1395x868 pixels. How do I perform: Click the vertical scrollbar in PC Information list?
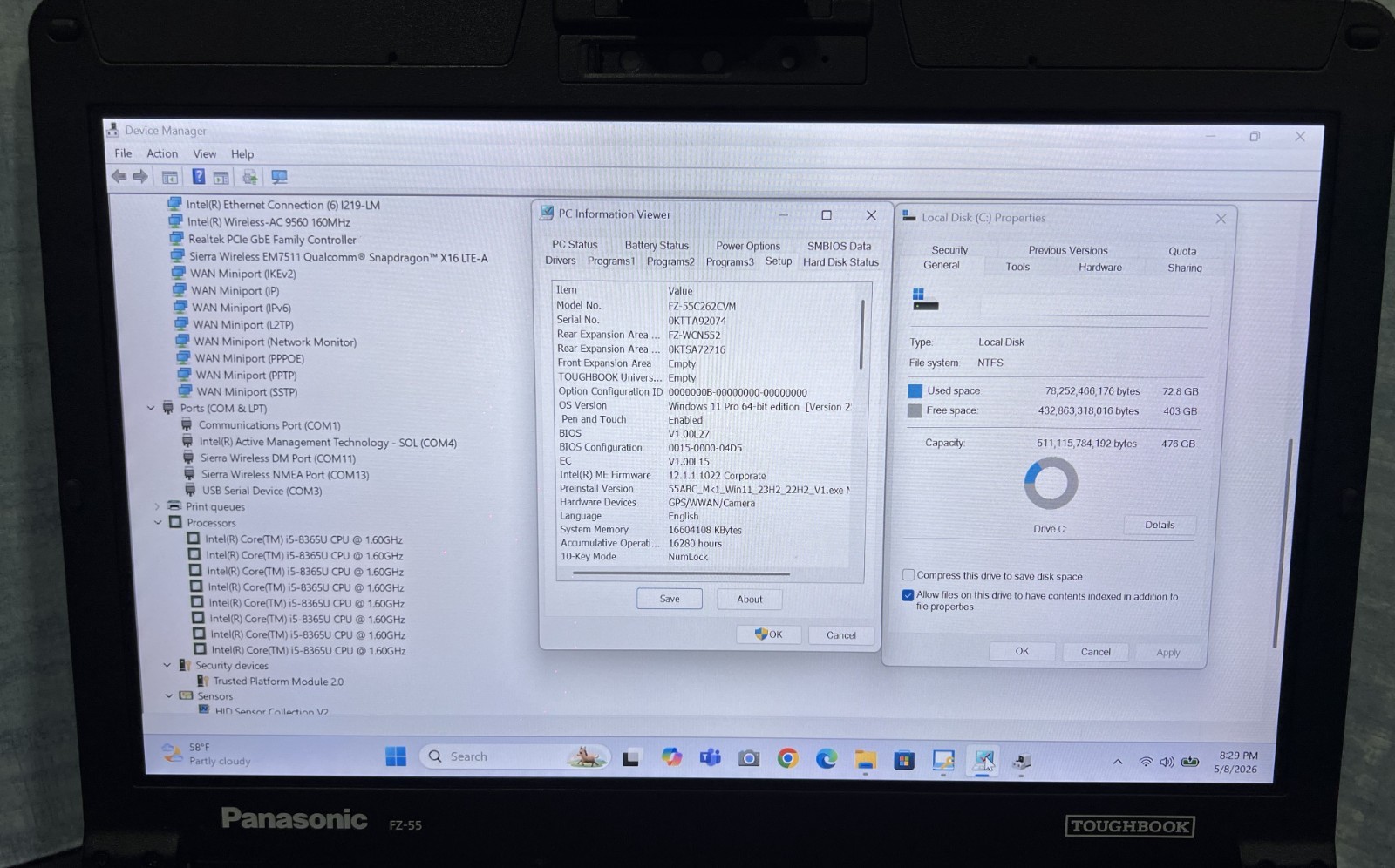coord(862,334)
